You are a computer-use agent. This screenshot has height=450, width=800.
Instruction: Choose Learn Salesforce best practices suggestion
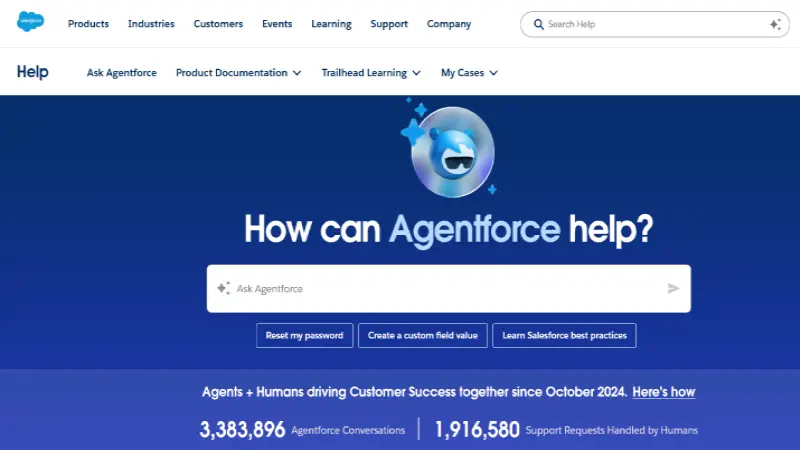(x=564, y=336)
